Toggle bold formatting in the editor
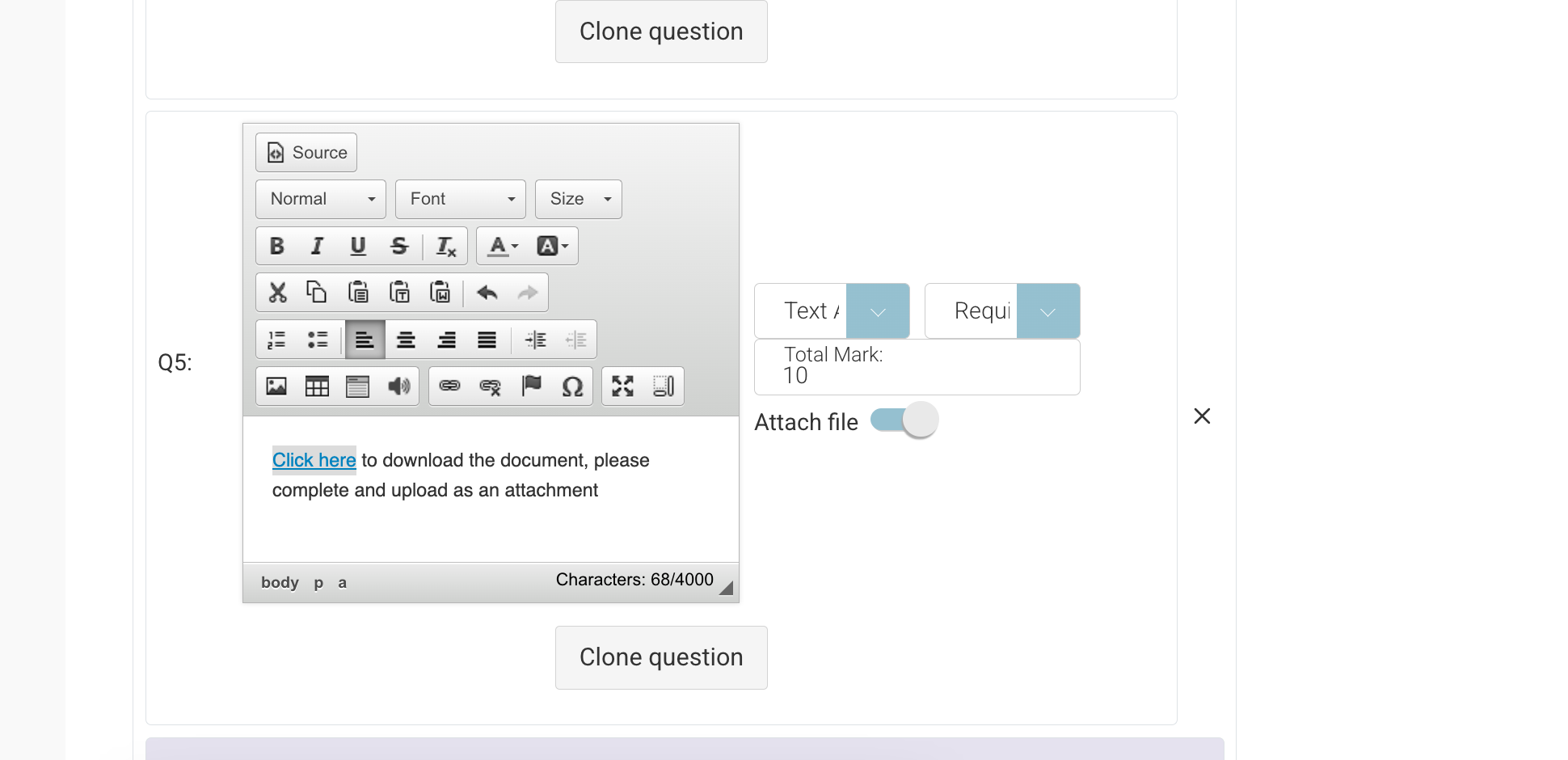 276,246
